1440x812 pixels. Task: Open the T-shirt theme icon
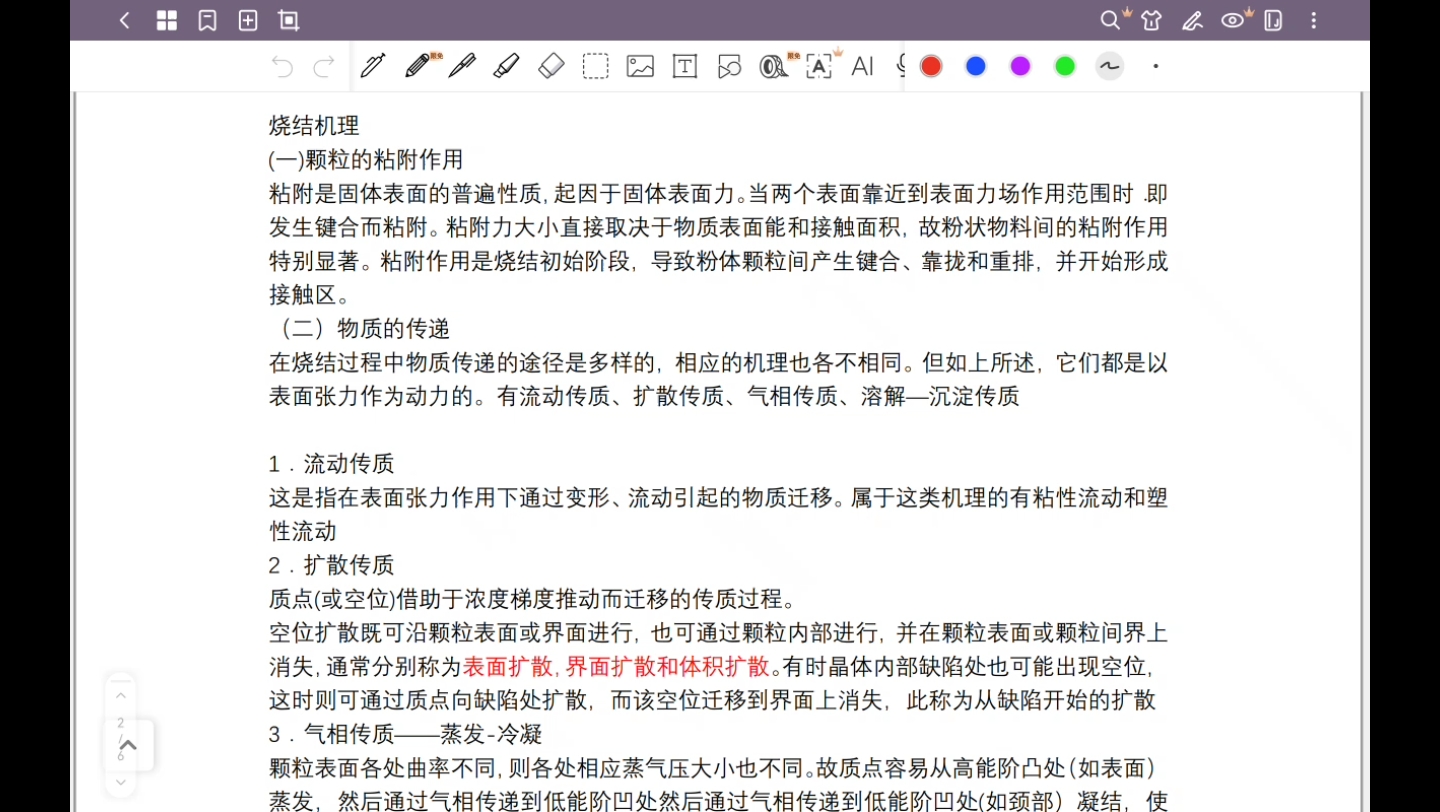click(x=1152, y=20)
